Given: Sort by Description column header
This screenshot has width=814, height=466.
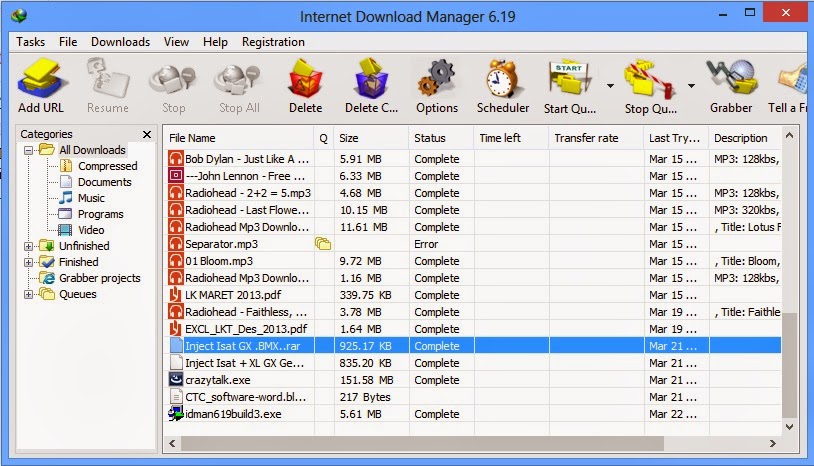Looking at the screenshot, I should [x=745, y=138].
